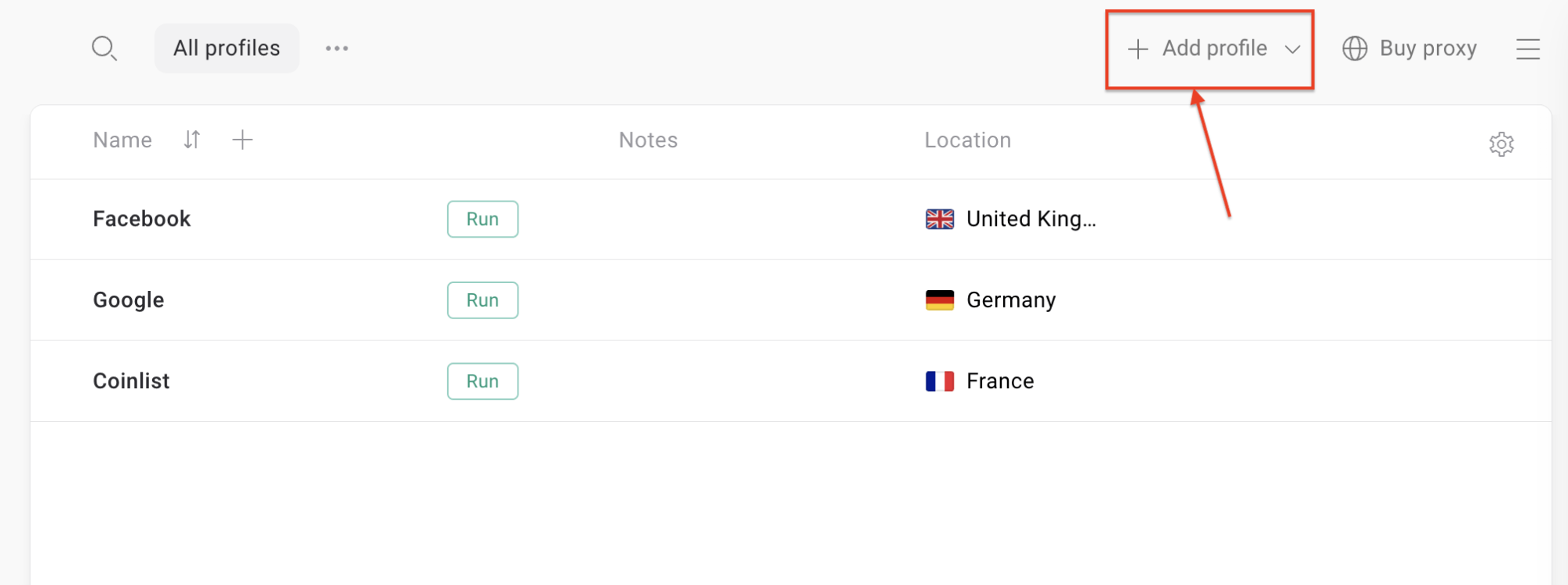Open the three-dots more options menu
The width and height of the screenshot is (1568, 585).
coord(337,49)
